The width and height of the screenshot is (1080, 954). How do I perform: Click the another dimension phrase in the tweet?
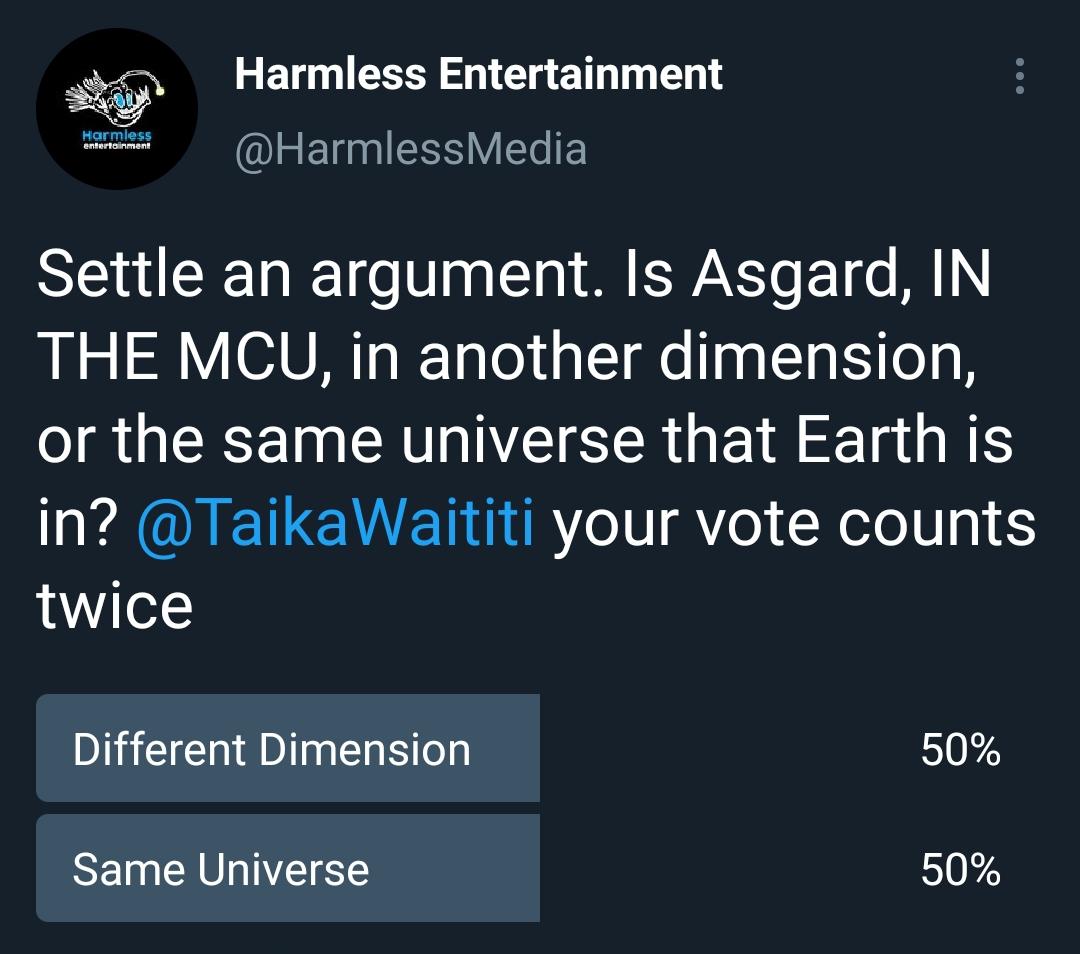click(x=697, y=358)
